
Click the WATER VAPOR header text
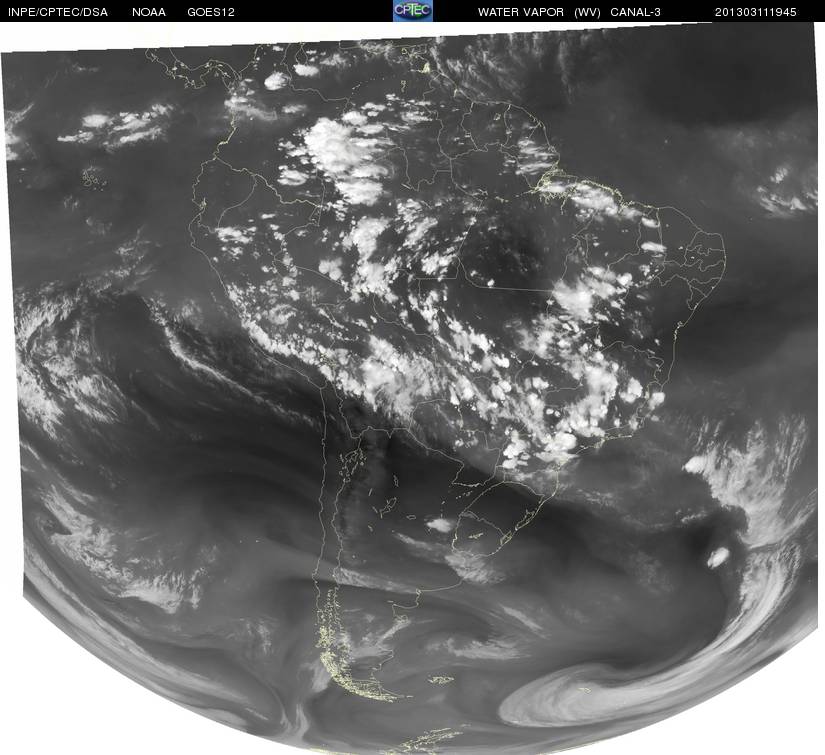pyautogui.click(x=521, y=12)
